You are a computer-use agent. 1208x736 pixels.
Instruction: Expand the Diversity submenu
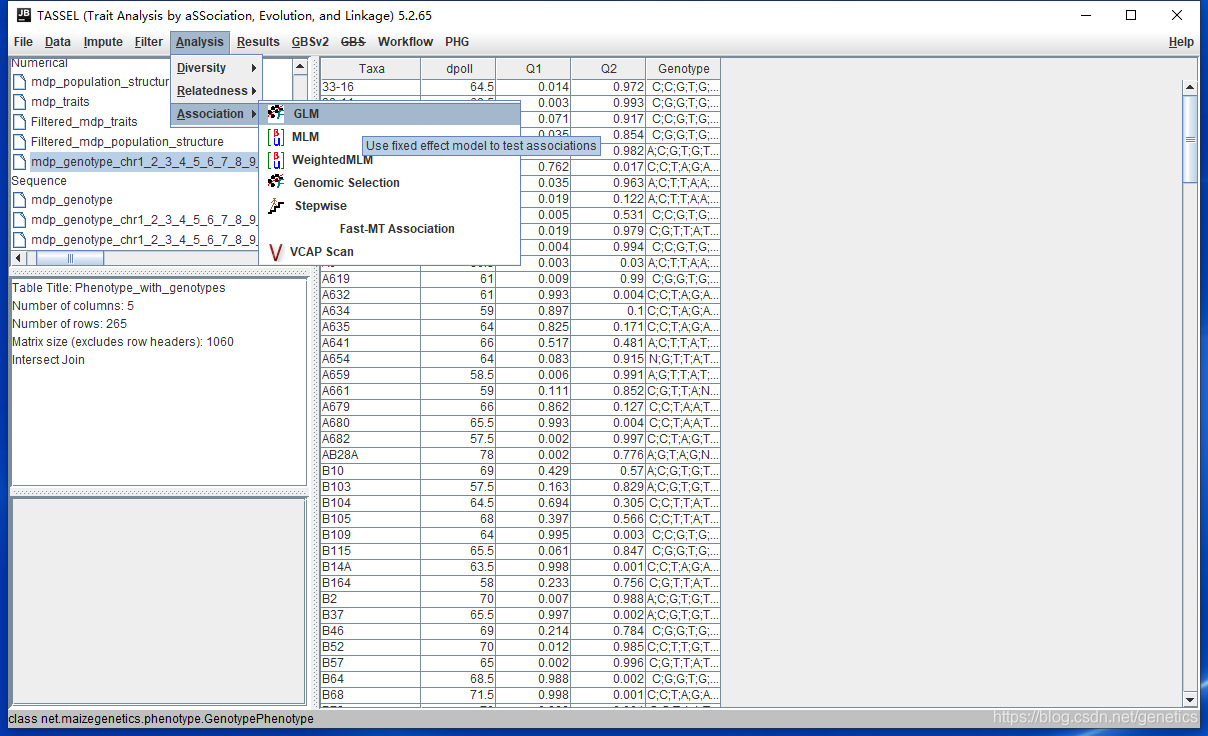(216, 68)
